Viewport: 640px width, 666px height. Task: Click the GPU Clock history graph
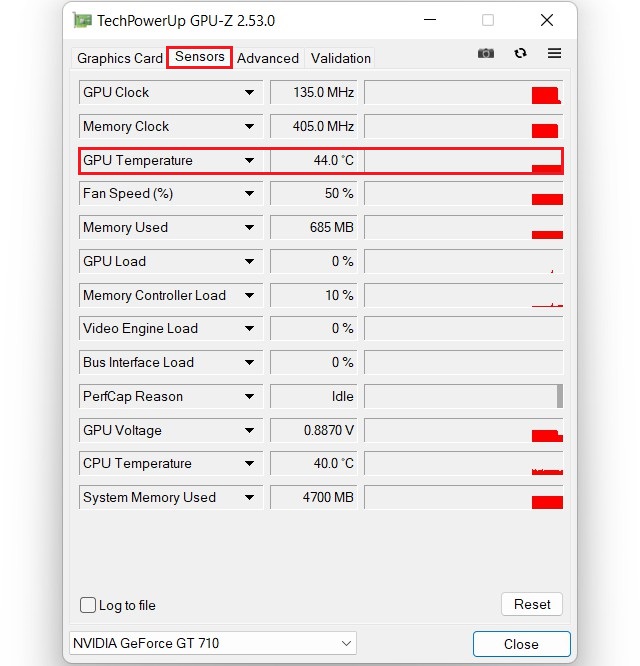(464, 92)
